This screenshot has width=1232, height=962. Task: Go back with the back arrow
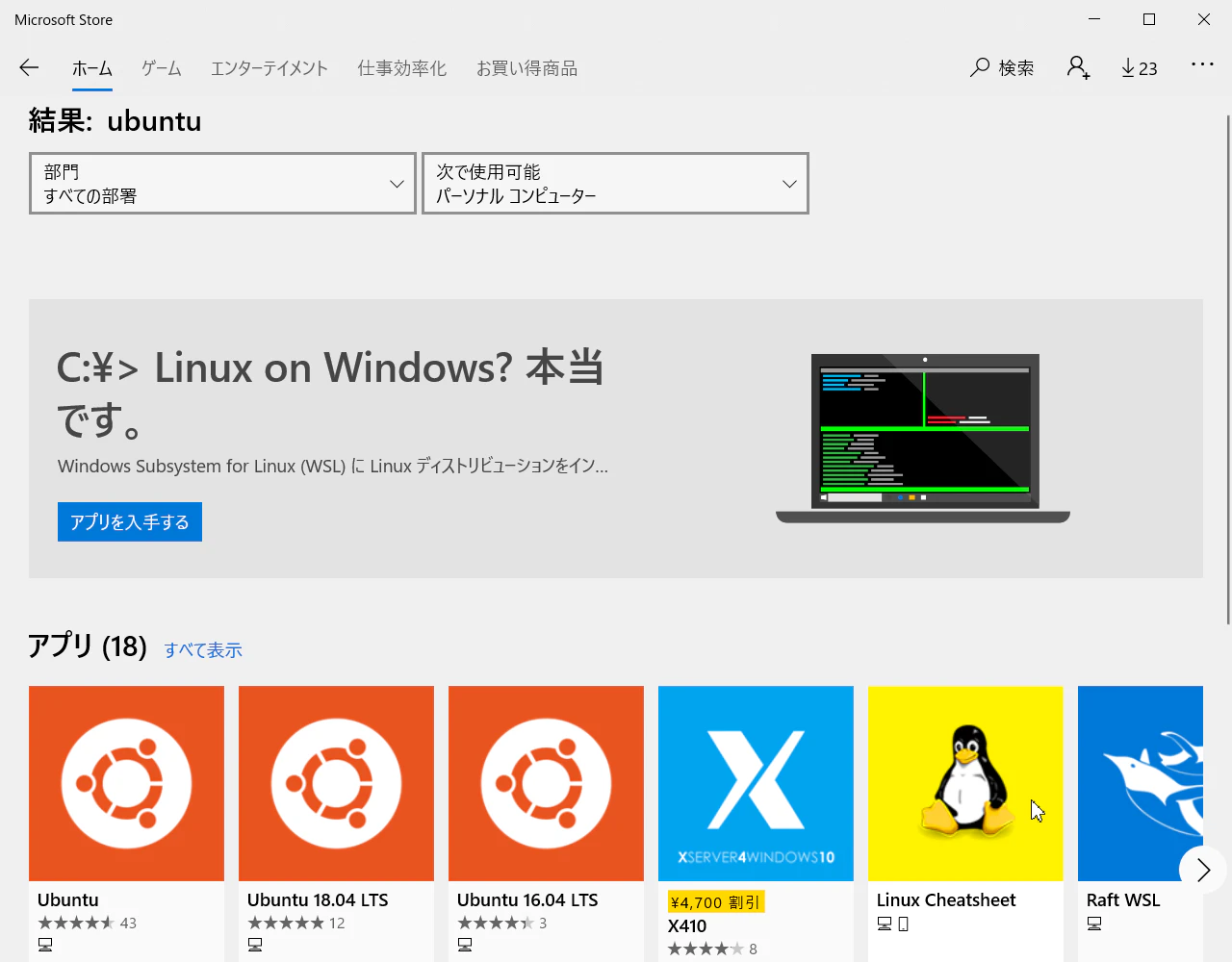29,67
